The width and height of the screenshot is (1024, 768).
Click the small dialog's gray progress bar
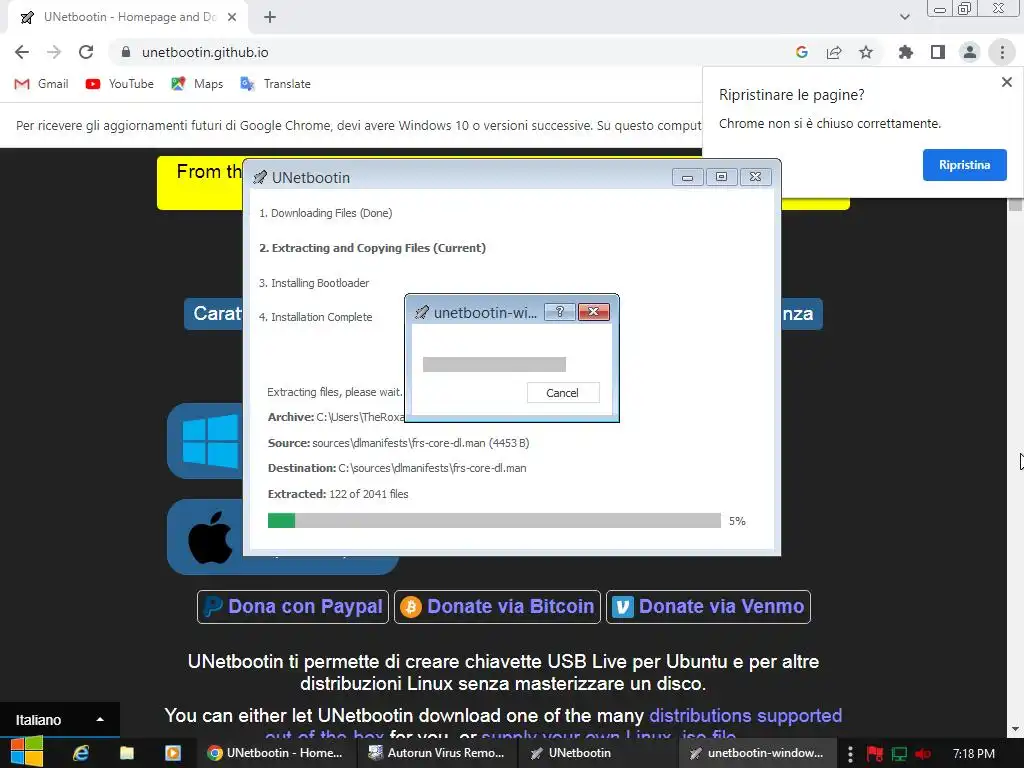494,364
